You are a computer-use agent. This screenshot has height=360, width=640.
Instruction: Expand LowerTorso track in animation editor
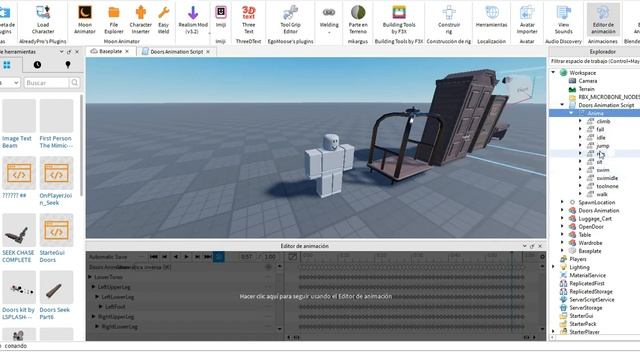pos(90,277)
